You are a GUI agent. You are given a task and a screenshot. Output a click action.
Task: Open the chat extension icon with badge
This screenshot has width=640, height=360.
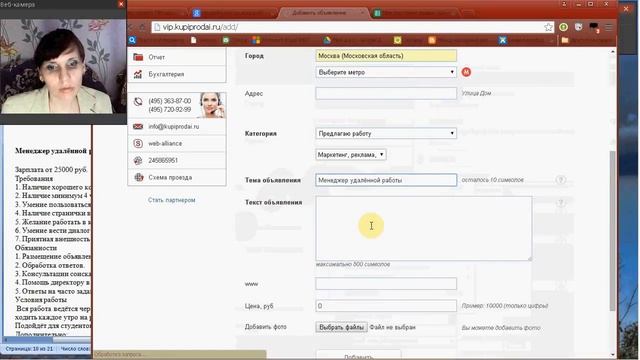tap(594, 27)
